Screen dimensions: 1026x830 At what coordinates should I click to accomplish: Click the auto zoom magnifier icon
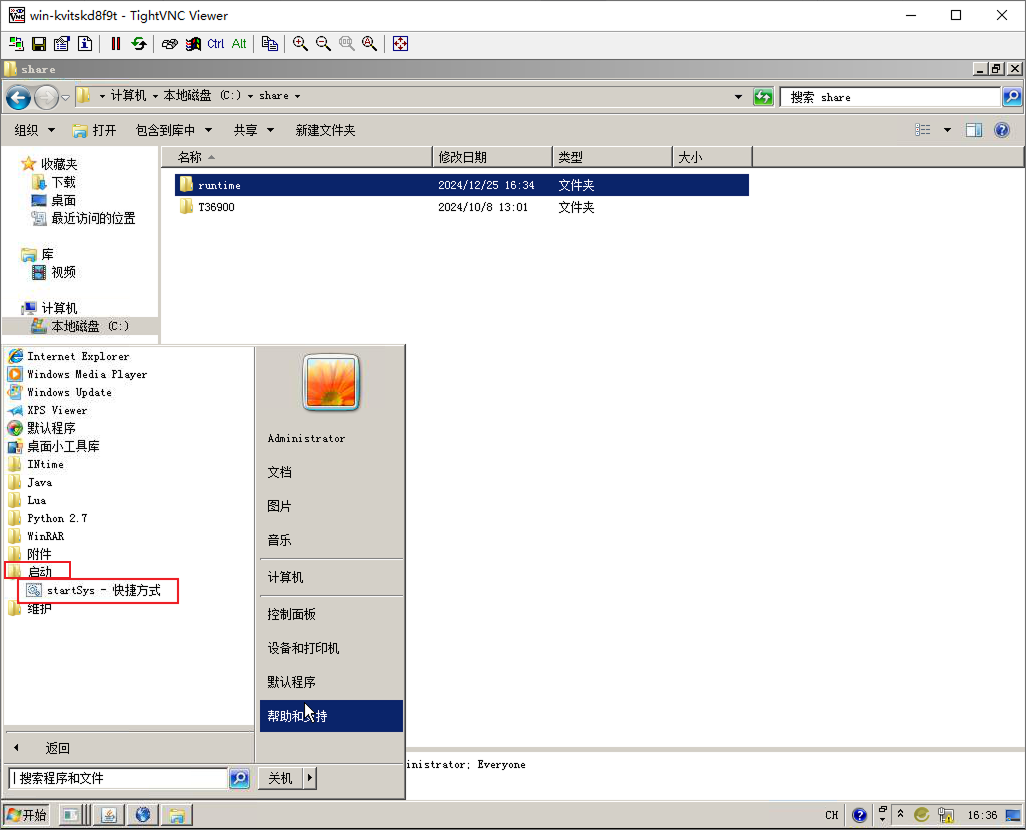coord(370,44)
